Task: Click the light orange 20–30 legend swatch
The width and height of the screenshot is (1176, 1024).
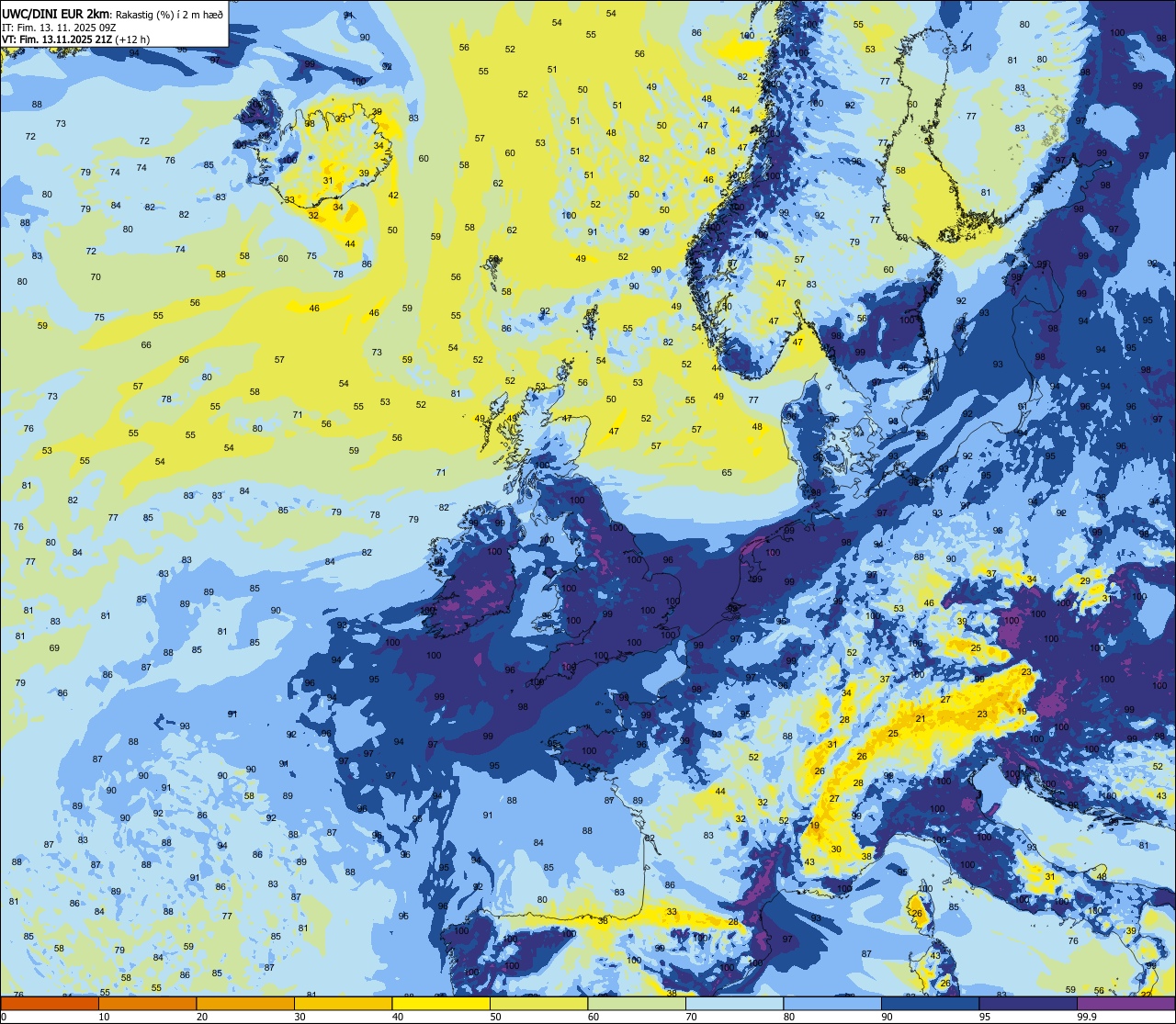Action: tap(245, 1004)
